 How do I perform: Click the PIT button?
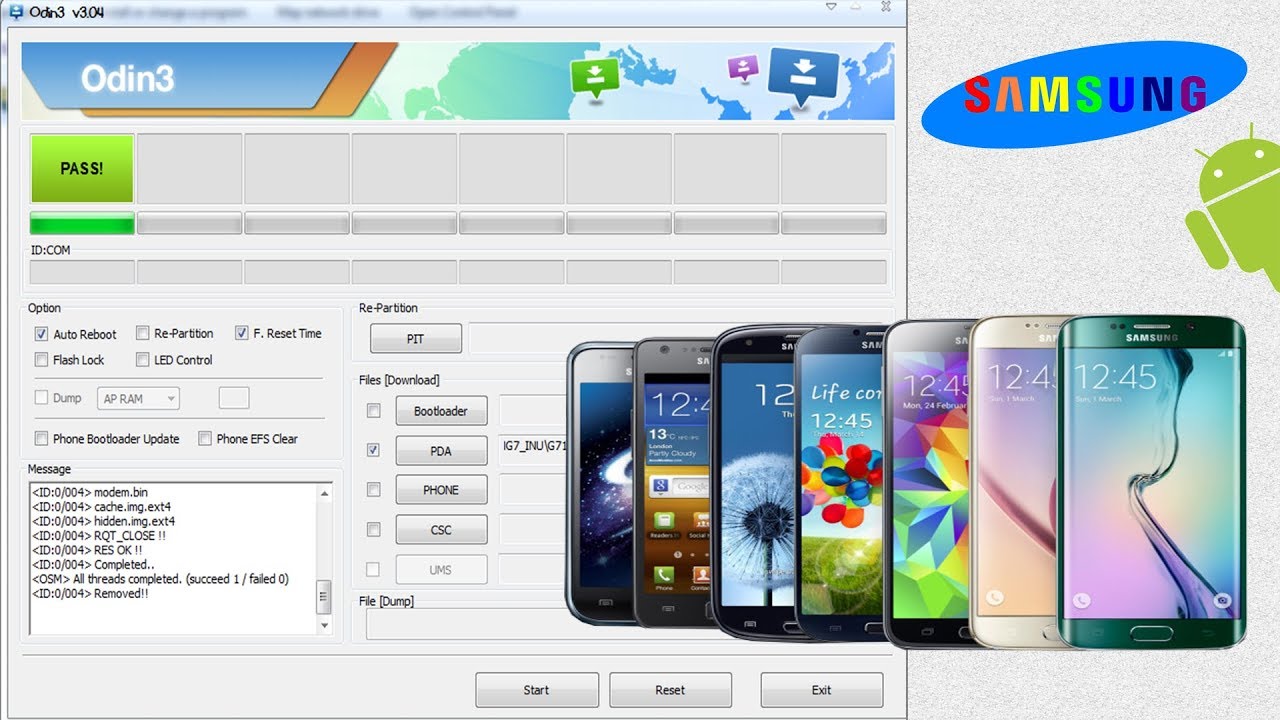(x=416, y=339)
